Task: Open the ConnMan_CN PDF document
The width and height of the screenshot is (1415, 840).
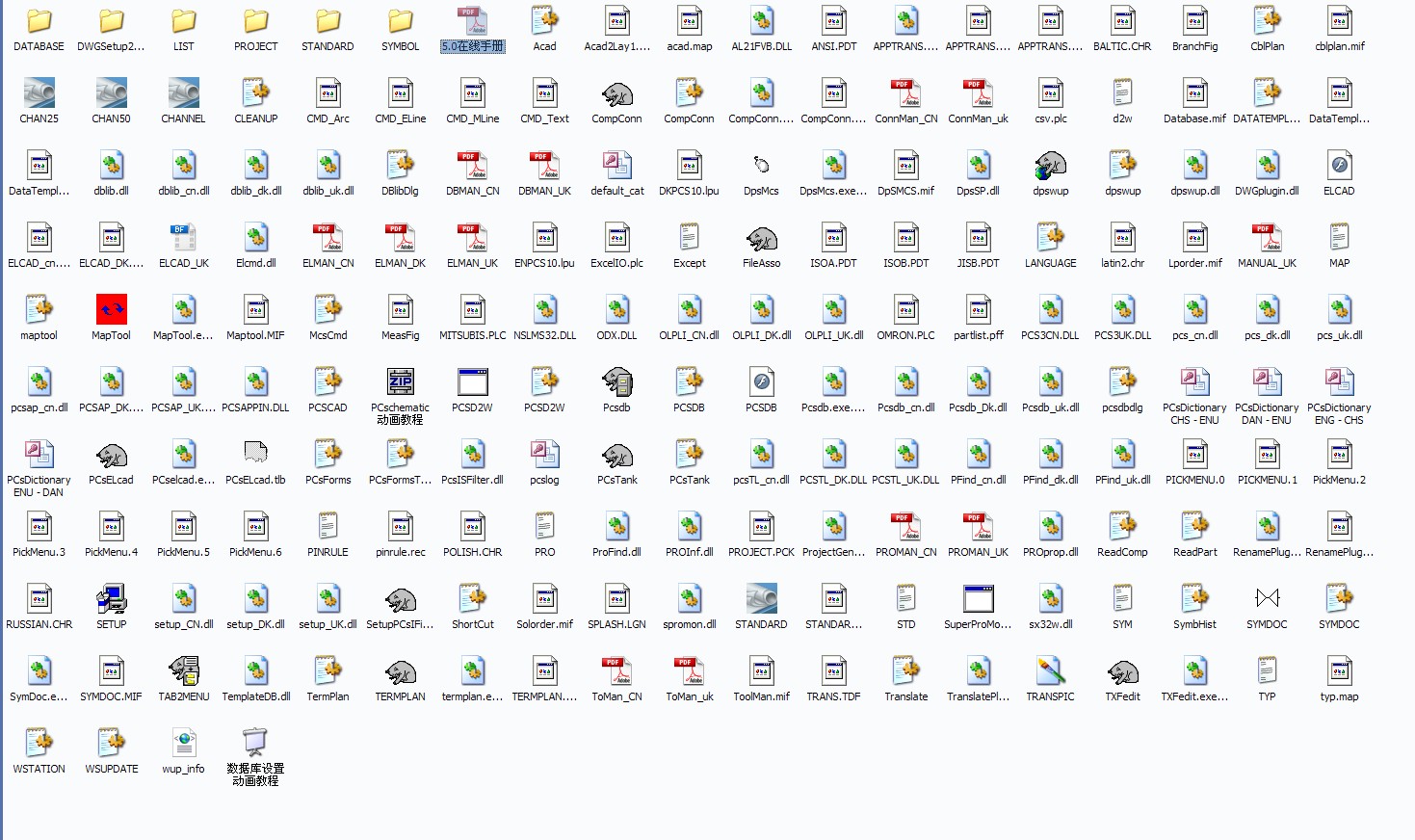Action: (906, 92)
